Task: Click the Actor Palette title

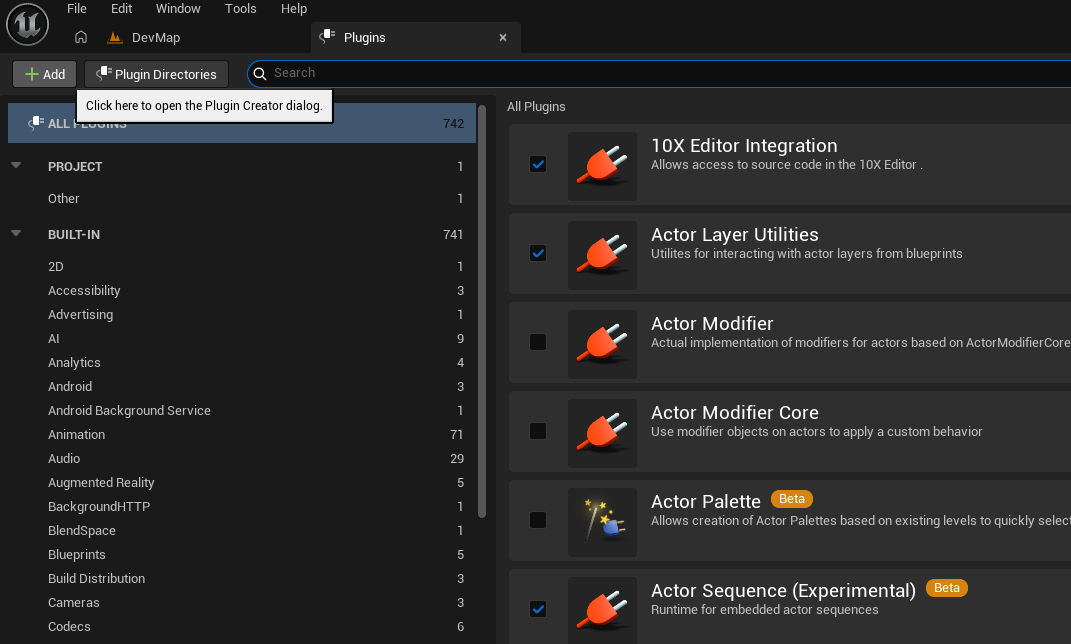Action: [x=706, y=501]
